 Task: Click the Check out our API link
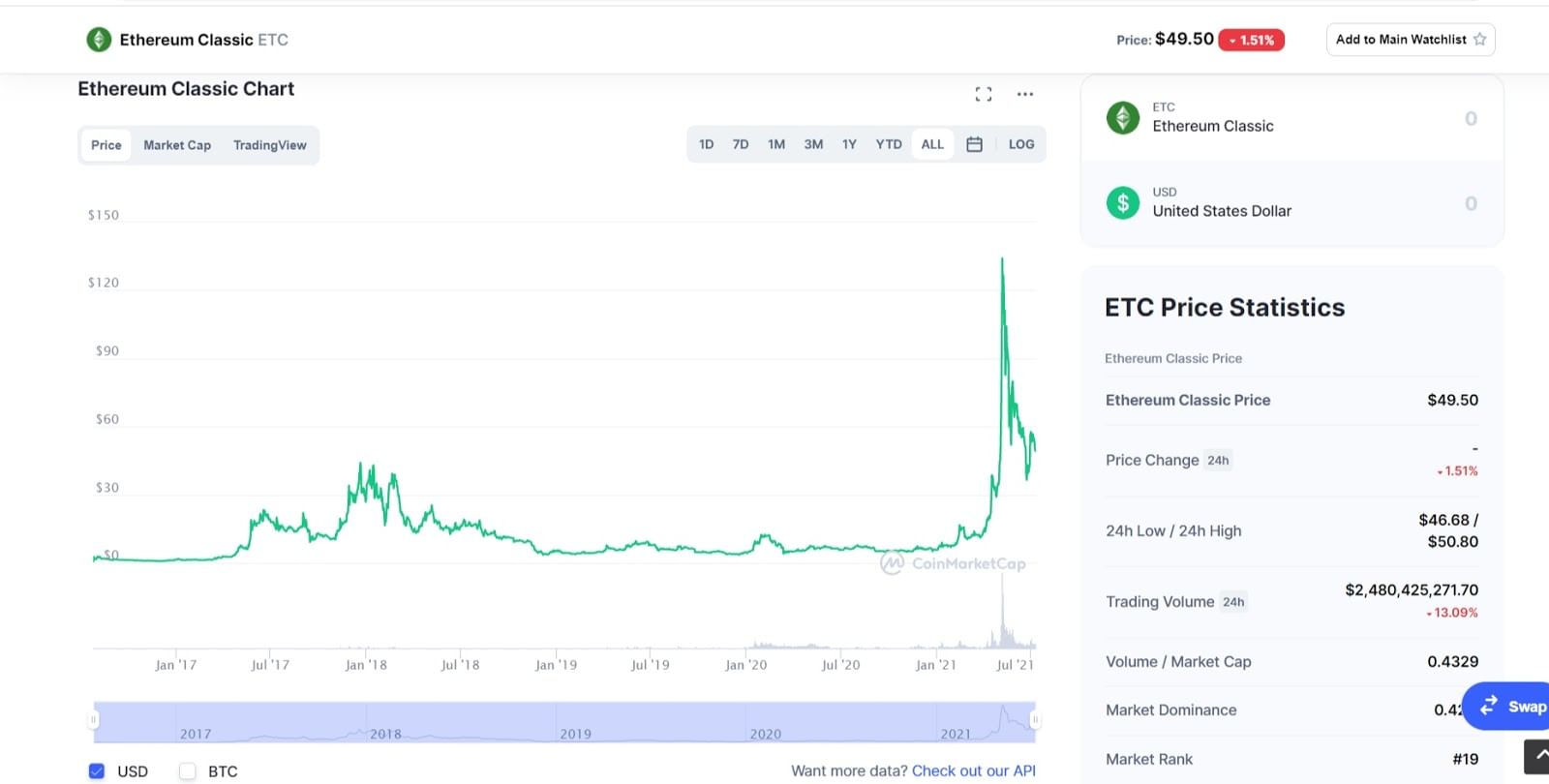pyautogui.click(x=974, y=770)
